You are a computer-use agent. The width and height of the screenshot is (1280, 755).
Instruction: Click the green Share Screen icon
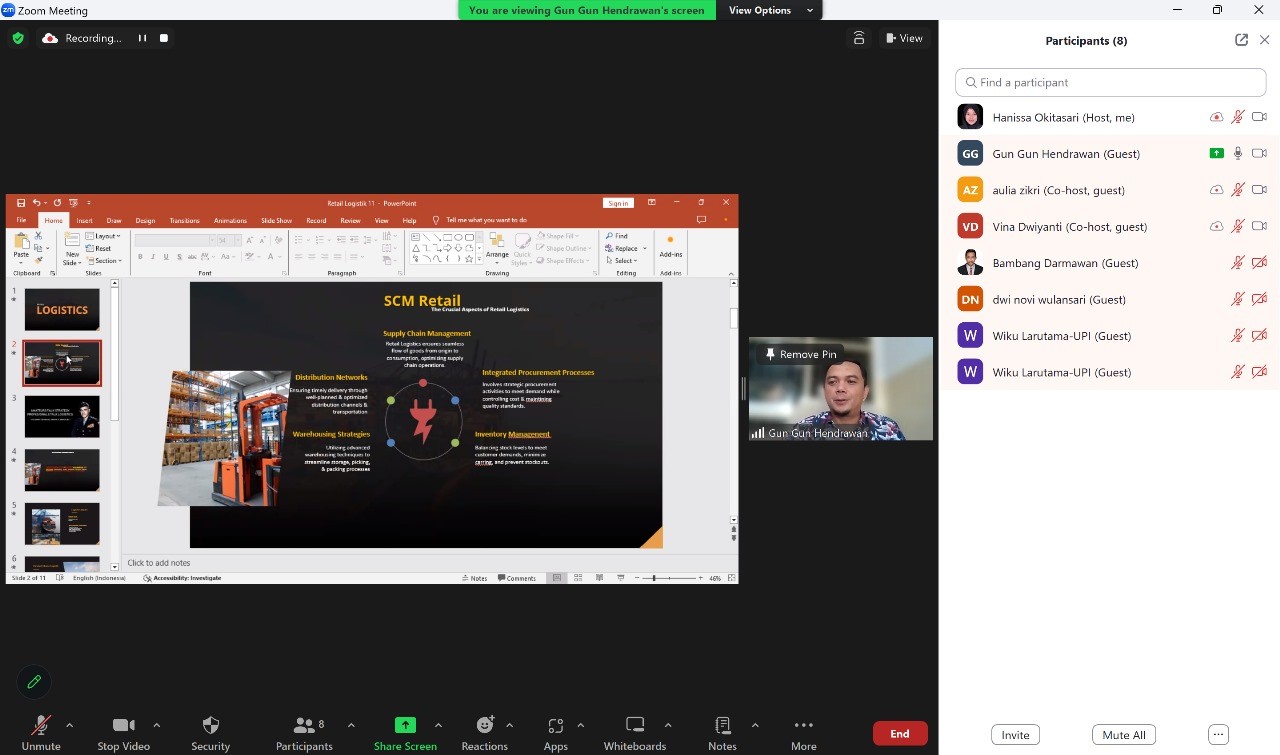coord(405,725)
